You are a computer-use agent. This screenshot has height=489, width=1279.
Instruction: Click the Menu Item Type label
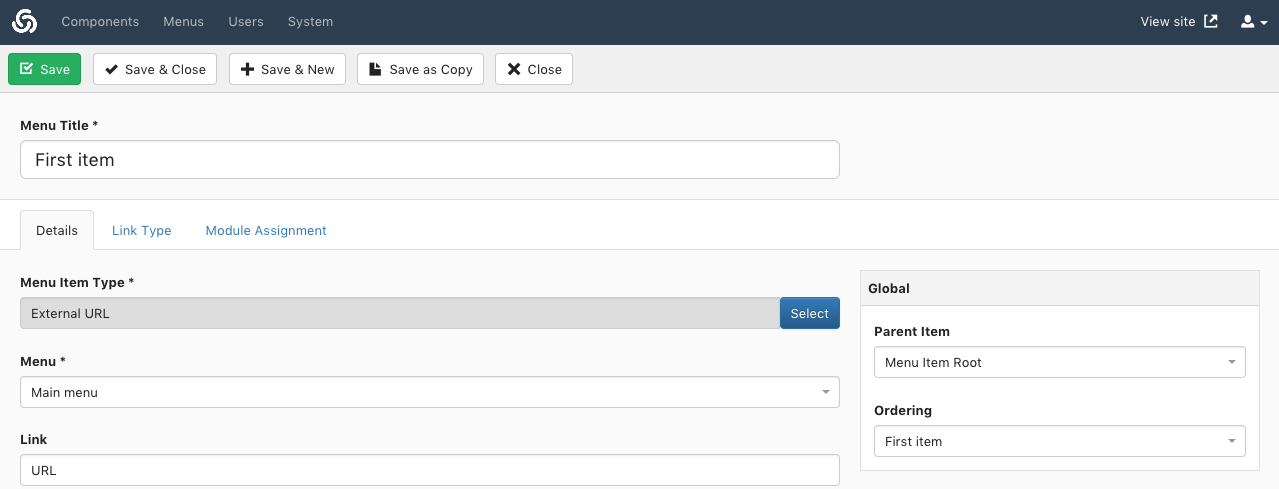pyautogui.click(x=77, y=282)
